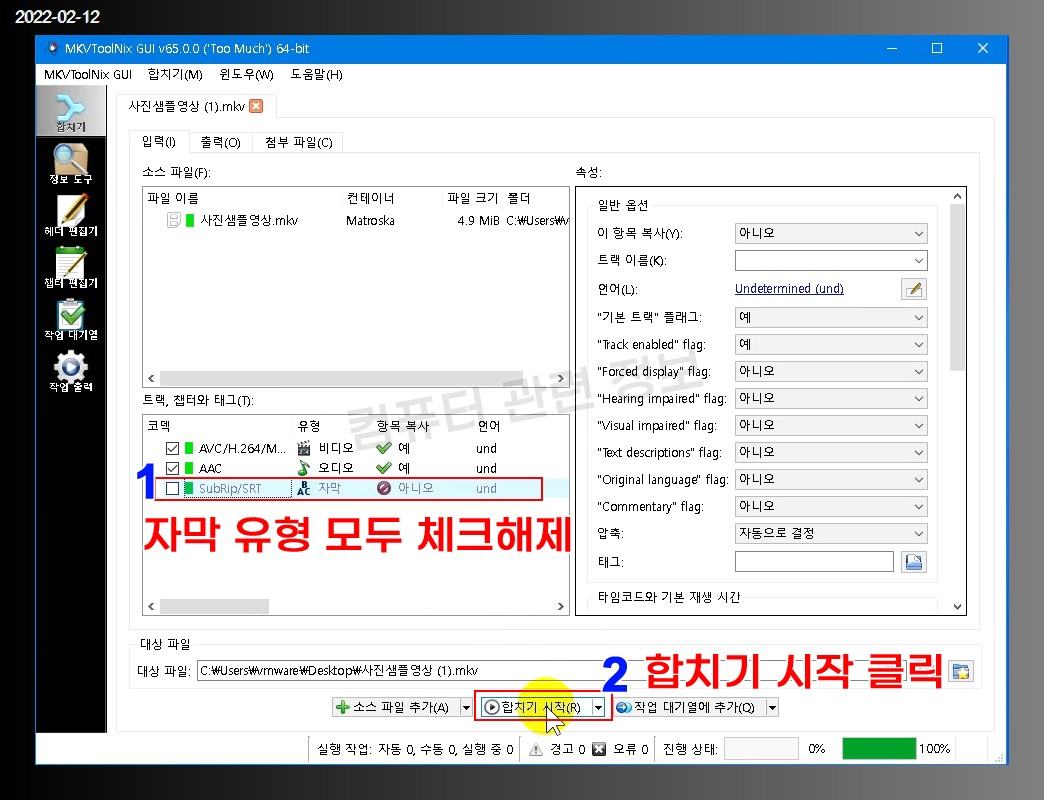Open the "Track enabled" flag dropdown
The width and height of the screenshot is (1044, 800).
pos(831,345)
